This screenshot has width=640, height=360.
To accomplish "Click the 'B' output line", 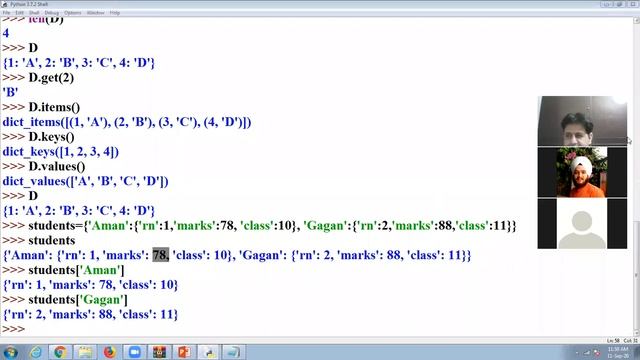I will tap(10, 92).
